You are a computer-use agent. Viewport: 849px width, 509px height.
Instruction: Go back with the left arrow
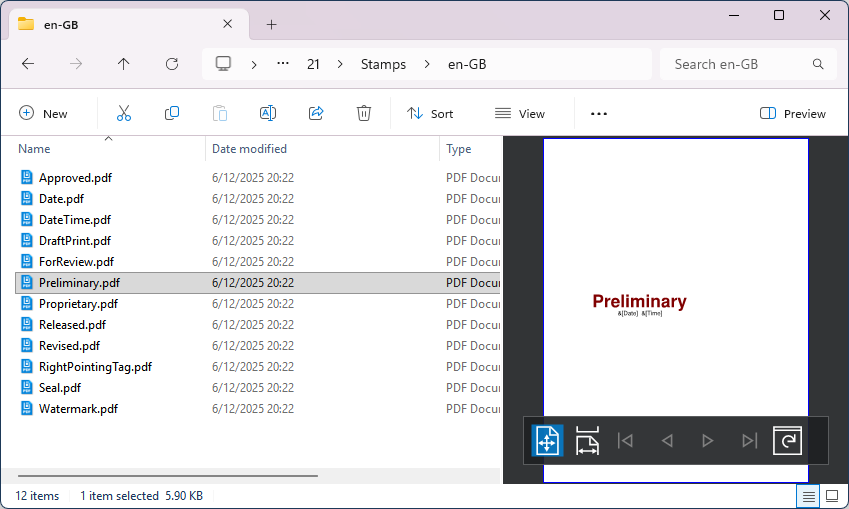coord(28,64)
